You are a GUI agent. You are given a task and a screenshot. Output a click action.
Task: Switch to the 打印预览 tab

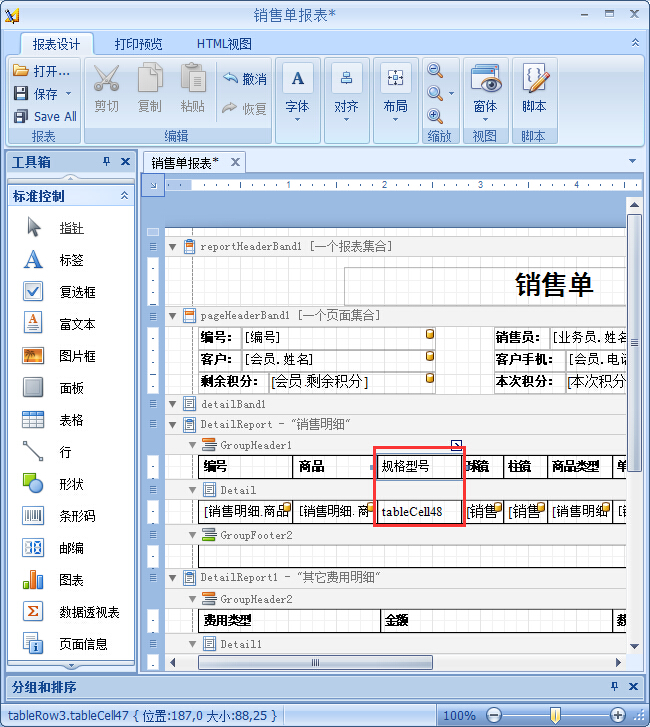coord(138,44)
